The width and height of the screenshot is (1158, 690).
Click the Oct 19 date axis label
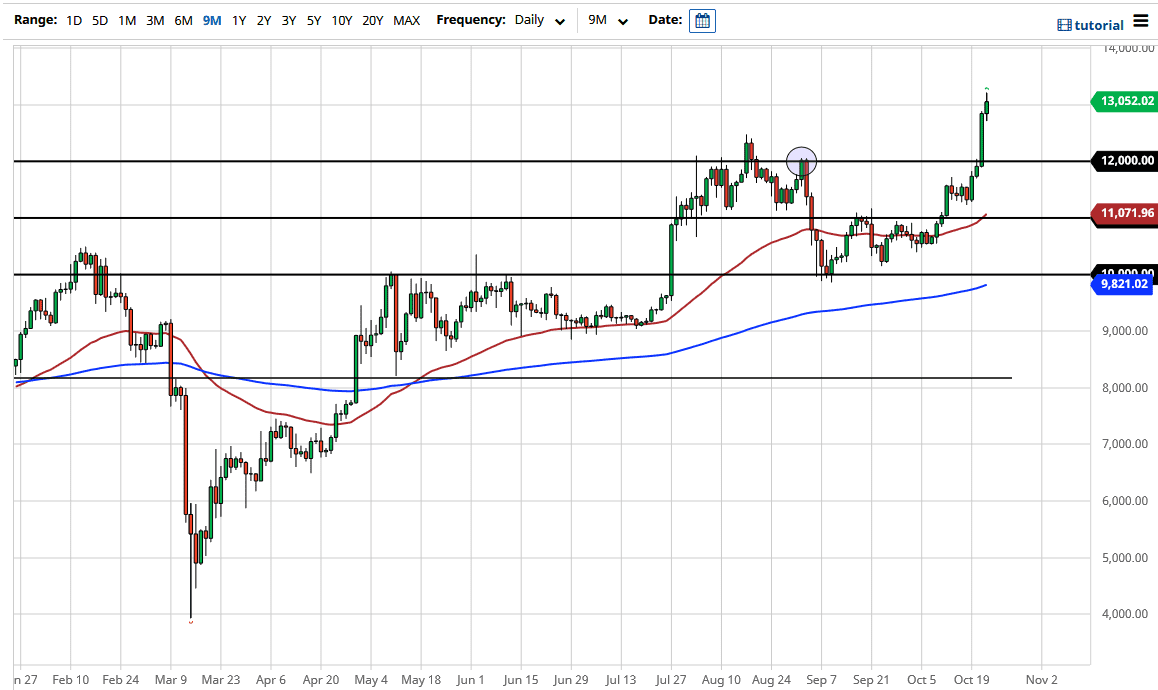(971, 680)
